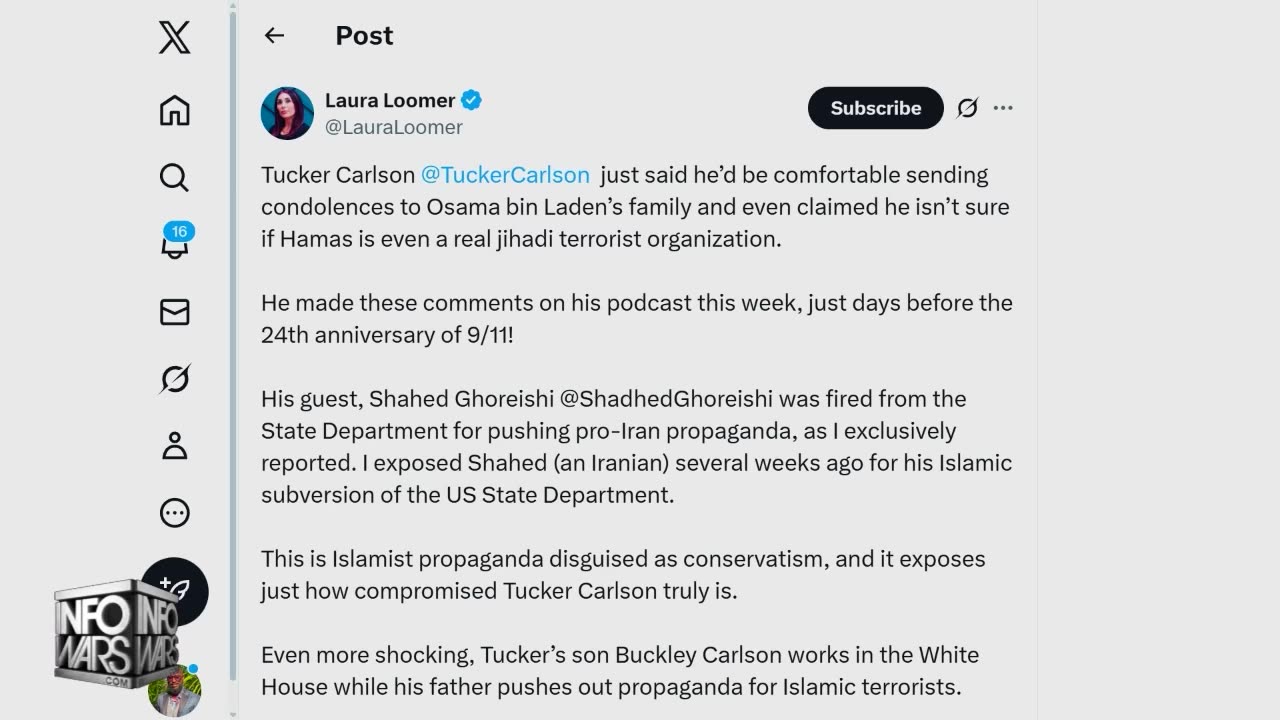Open the Home feed icon

pyautogui.click(x=174, y=110)
